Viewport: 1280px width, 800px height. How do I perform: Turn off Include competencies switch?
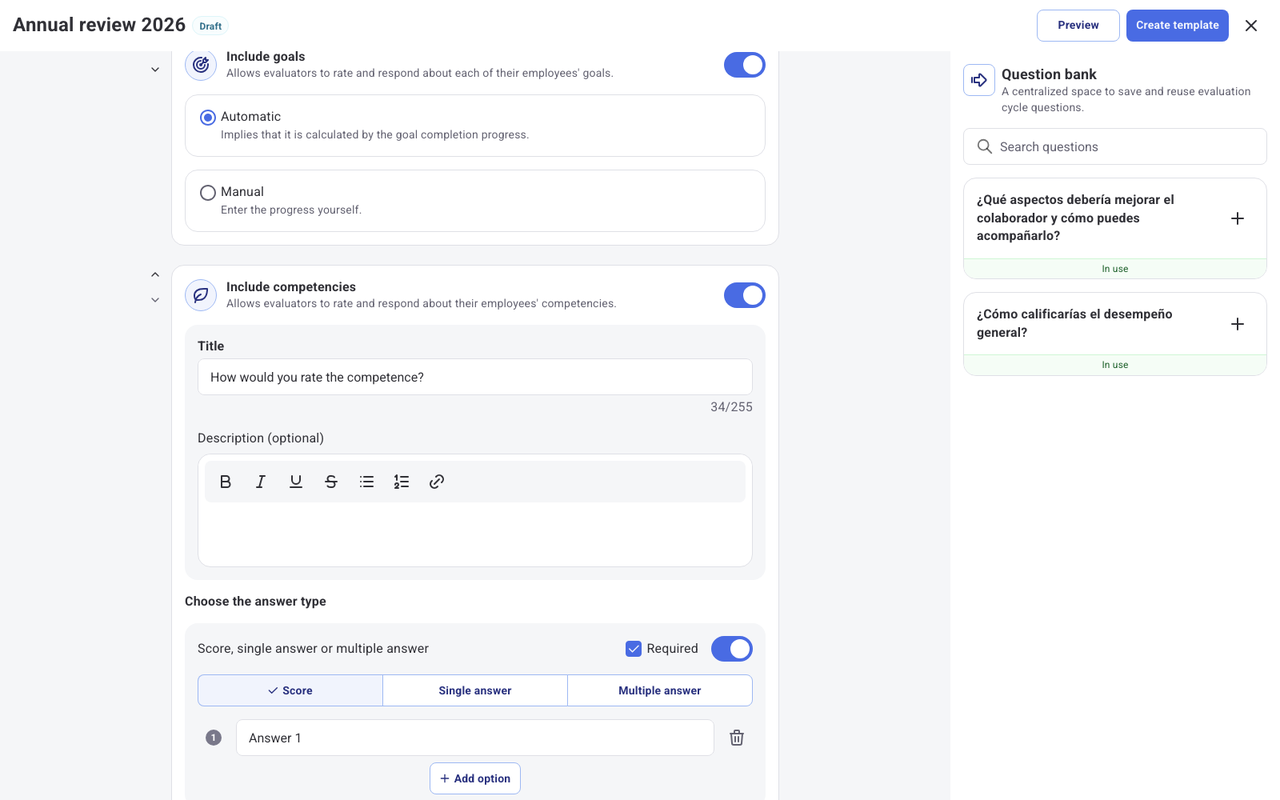[744, 295]
